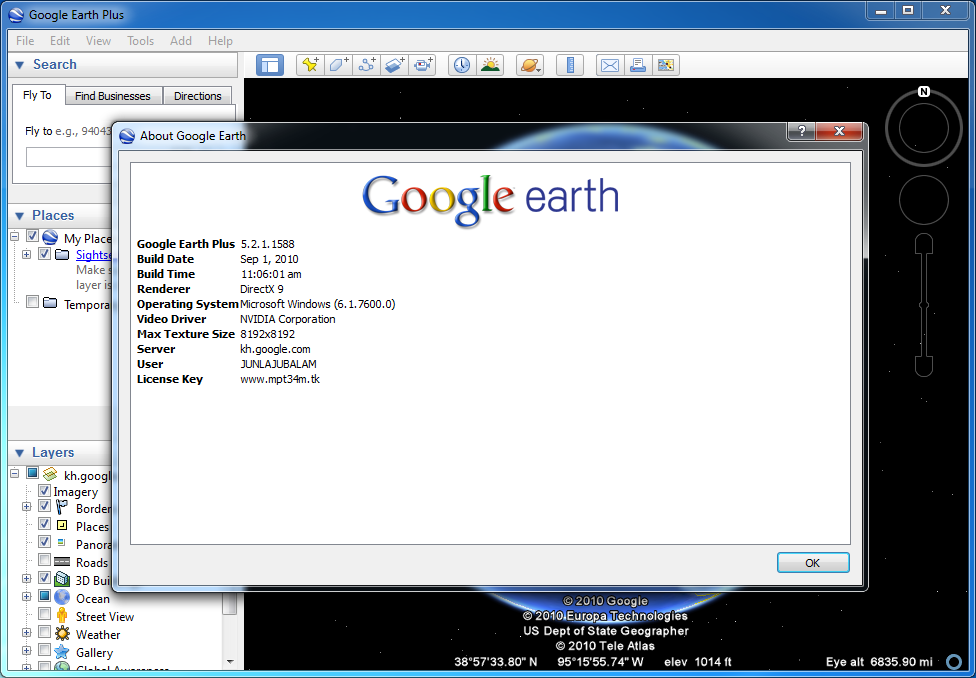This screenshot has width=976, height=678.
Task: Collapse the Places panel
Action: (x=19, y=215)
